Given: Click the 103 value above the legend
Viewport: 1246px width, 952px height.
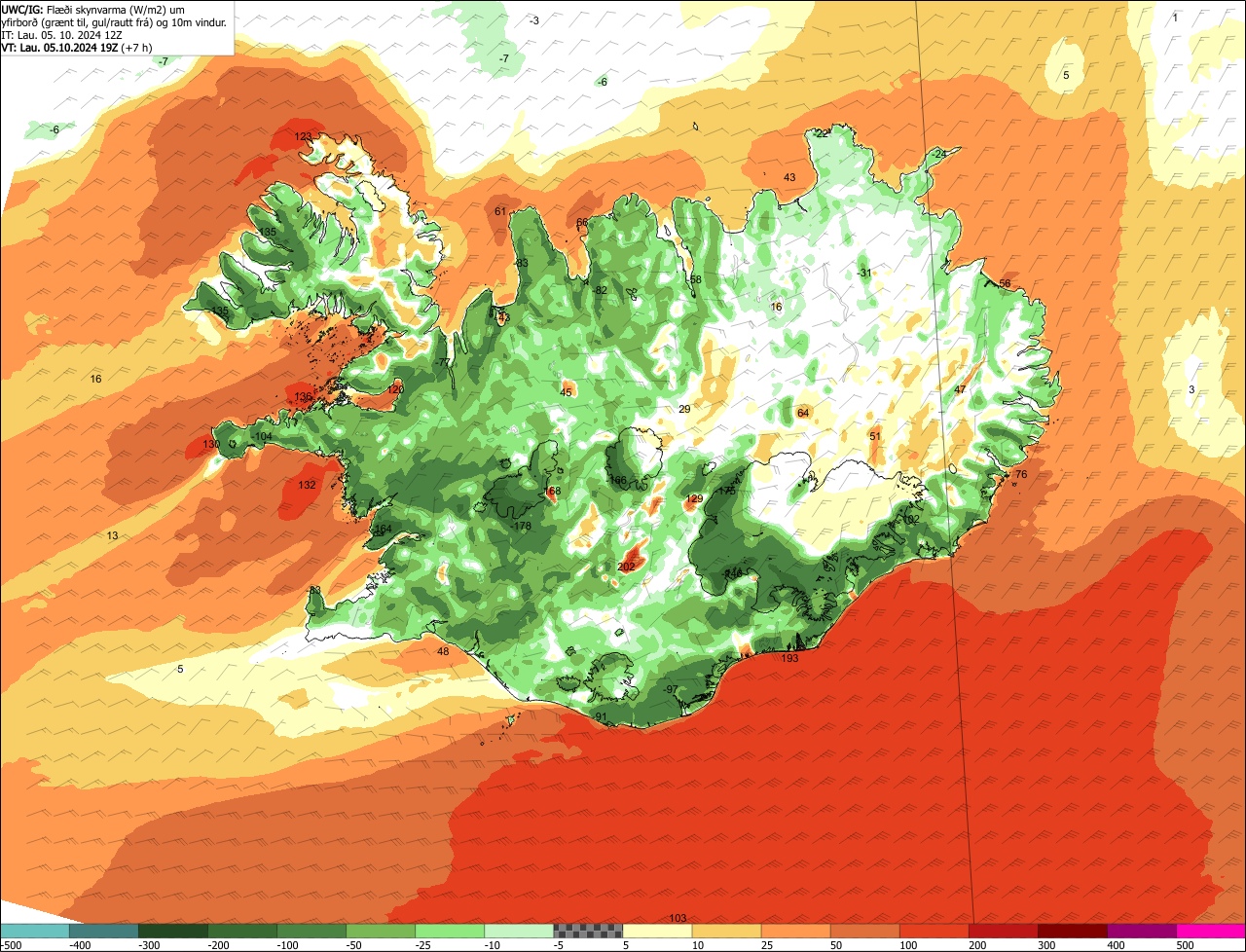Looking at the screenshot, I should tap(678, 919).
